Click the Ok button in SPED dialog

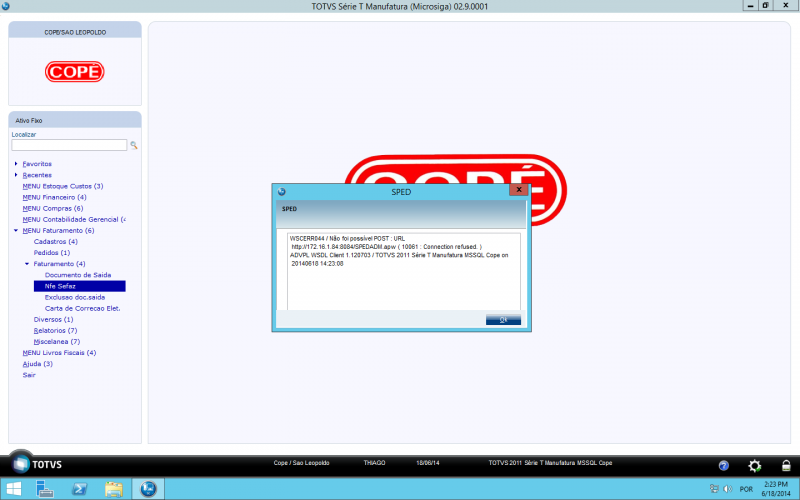[x=503, y=320]
